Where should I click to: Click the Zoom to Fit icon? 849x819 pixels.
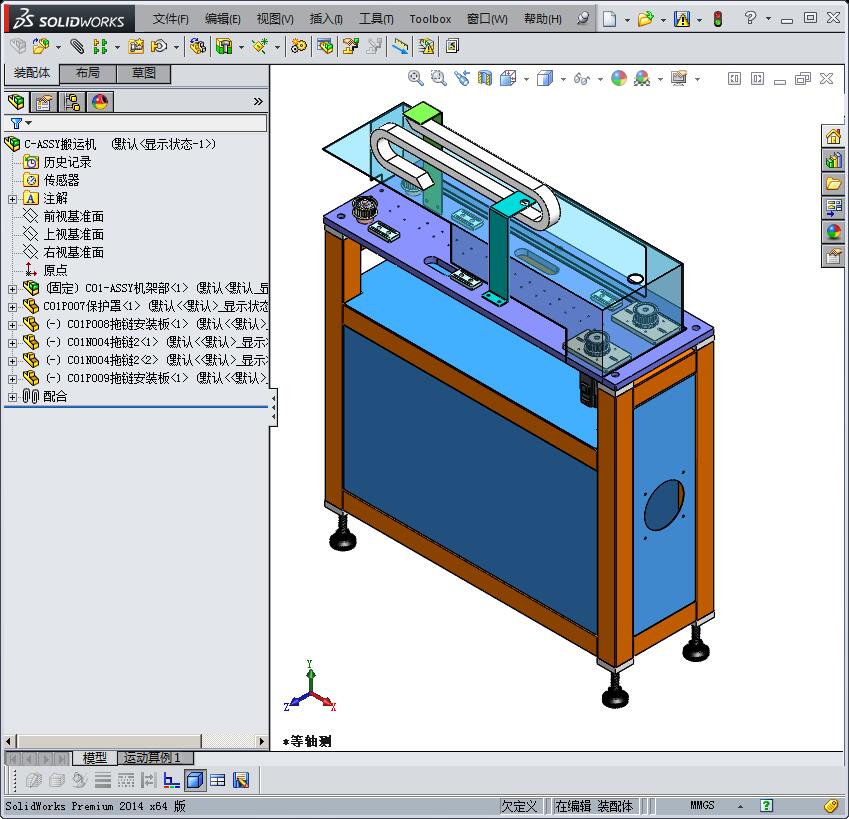point(415,78)
